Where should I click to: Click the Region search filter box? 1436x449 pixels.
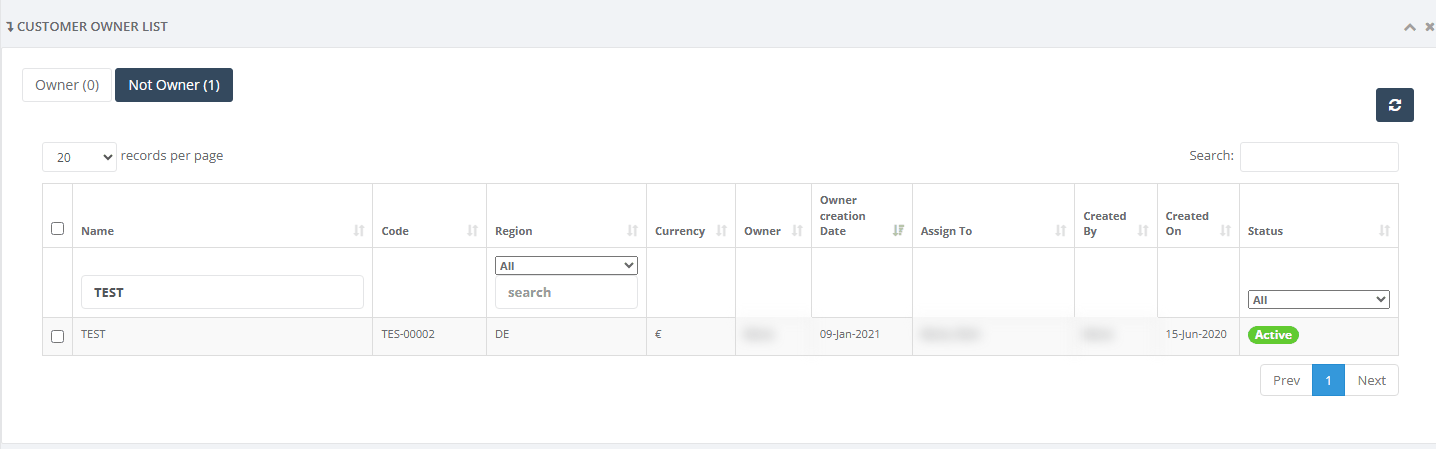click(x=566, y=292)
